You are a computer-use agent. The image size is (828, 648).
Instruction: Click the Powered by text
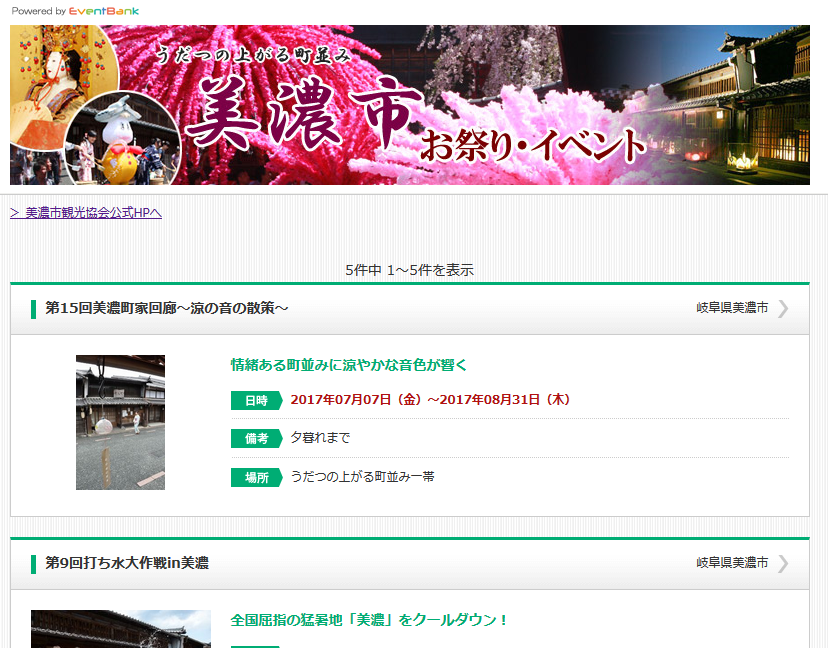point(39,11)
